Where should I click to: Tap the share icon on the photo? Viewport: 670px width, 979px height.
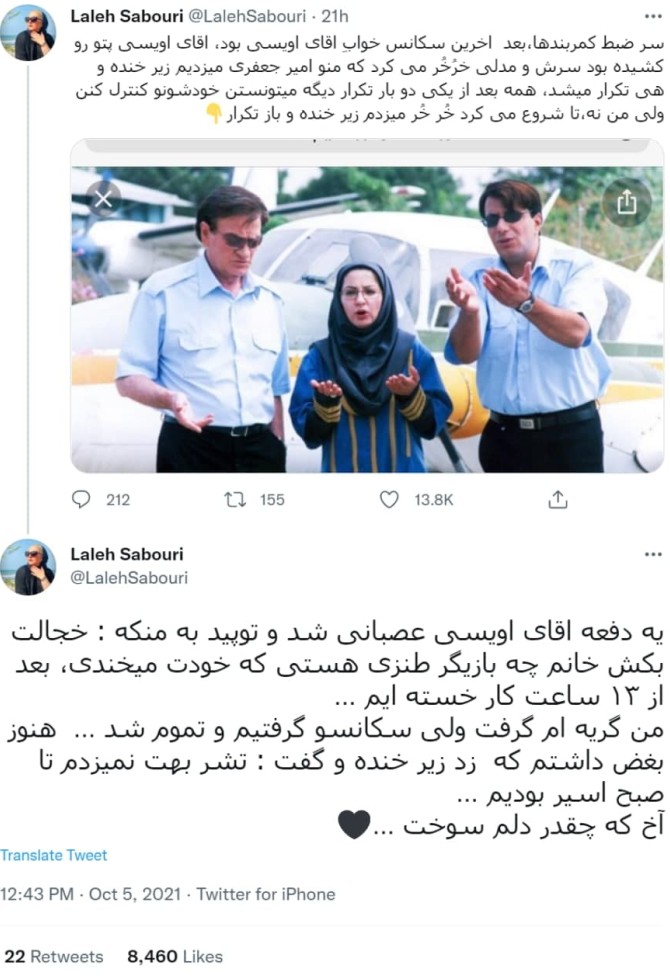tap(626, 202)
